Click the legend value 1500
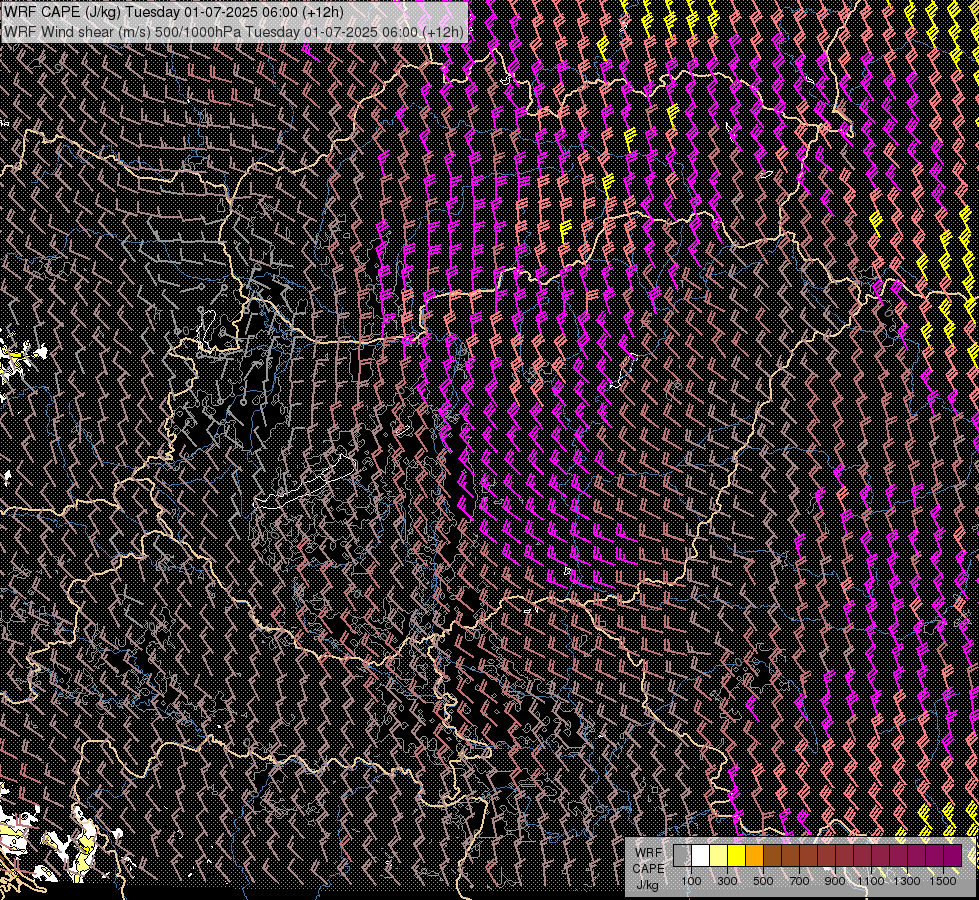Screen dimensions: 979x900 (943, 881)
